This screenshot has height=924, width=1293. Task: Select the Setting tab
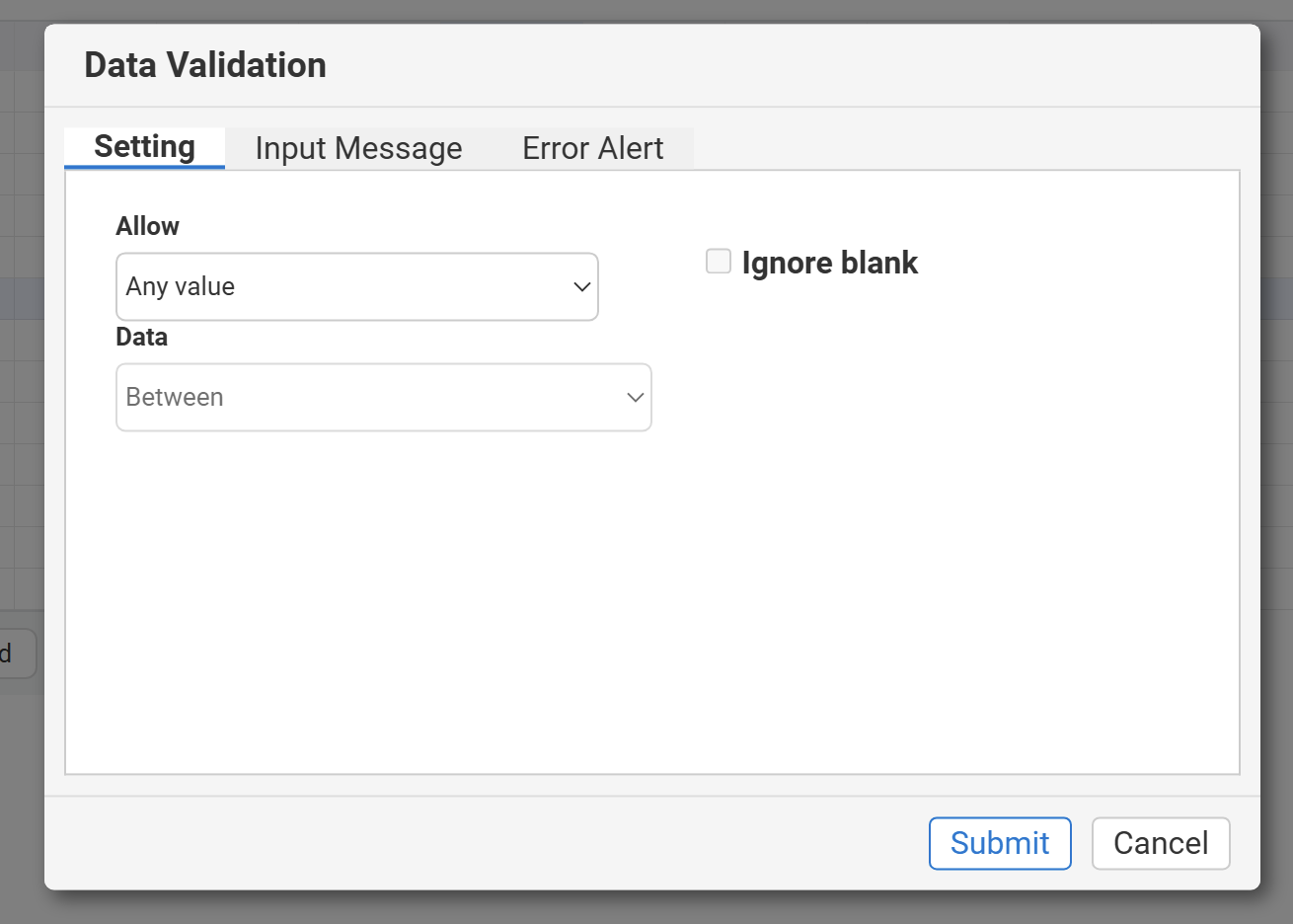(144, 147)
